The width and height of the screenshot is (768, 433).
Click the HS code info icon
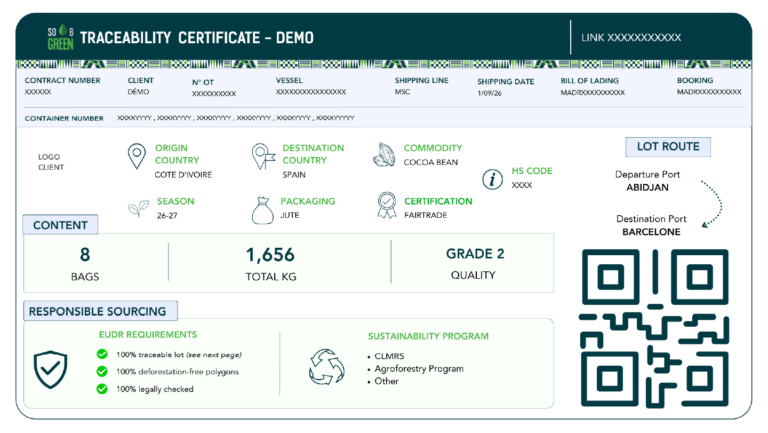tap(492, 179)
